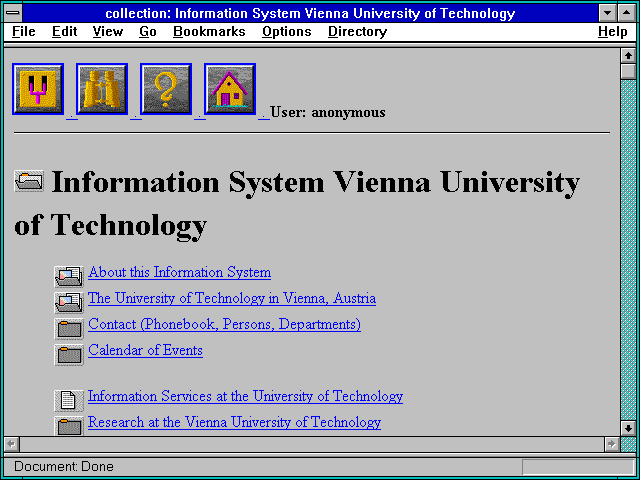Click the vertical scrollbar up arrow
640x480 pixels.
tap(628, 56)
